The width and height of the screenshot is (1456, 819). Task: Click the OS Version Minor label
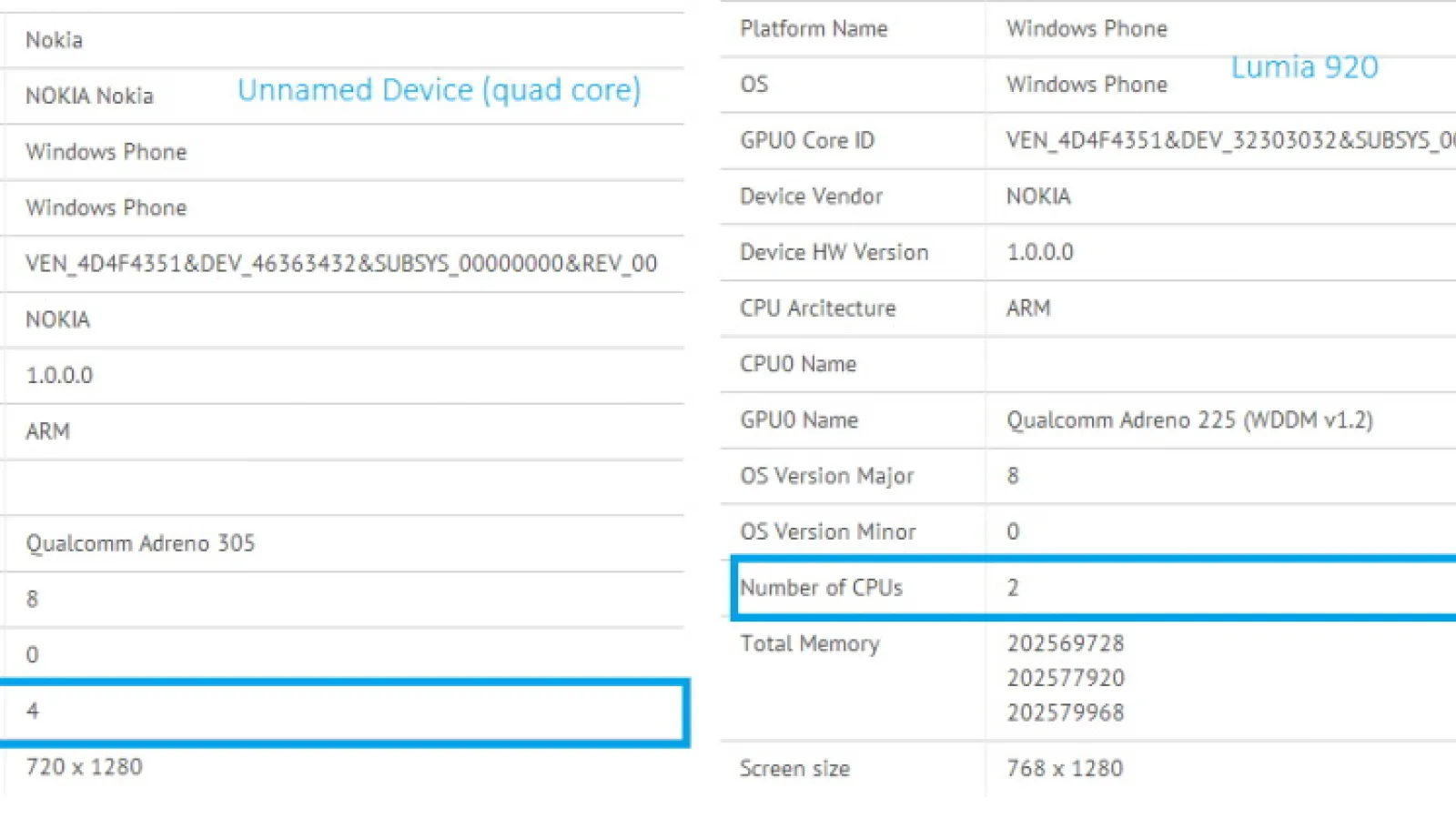827,531
